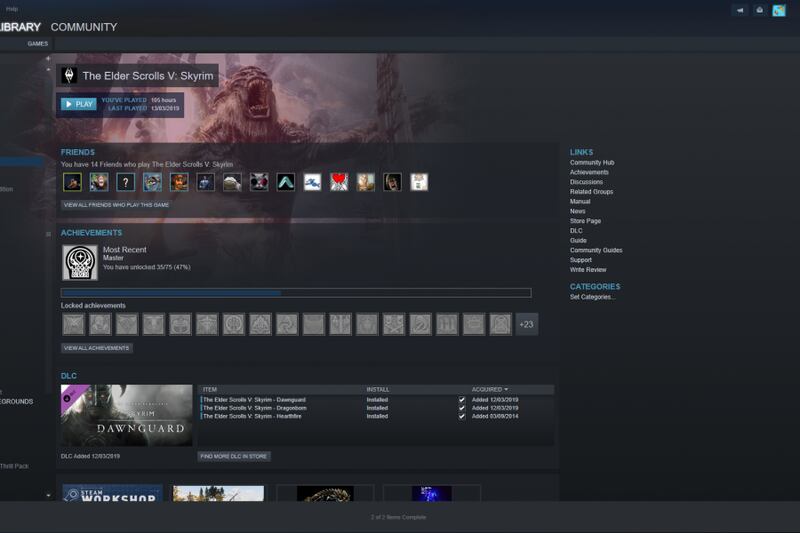The image size is (800, 533).
Task: Toggle the Hearthfire DLC checkbox
Action: pos(462,416)
